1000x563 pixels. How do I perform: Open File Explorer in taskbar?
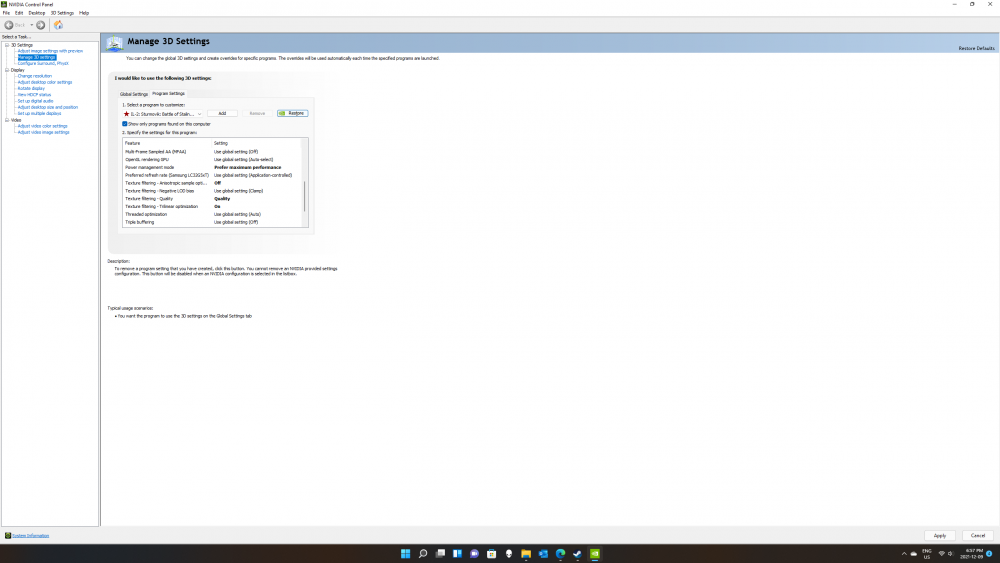[x=526, y=553]
